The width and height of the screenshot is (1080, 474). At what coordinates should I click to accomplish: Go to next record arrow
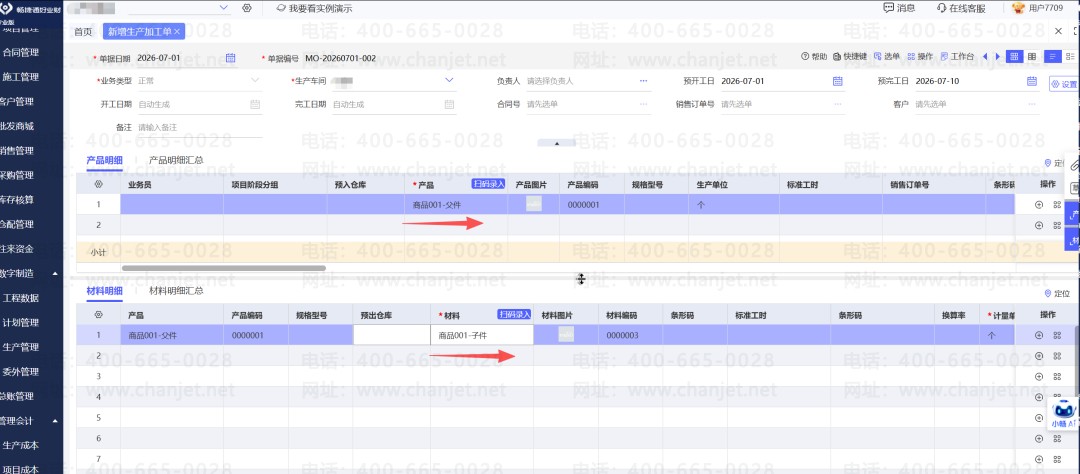pyautogui.click(x=998, y=56)
